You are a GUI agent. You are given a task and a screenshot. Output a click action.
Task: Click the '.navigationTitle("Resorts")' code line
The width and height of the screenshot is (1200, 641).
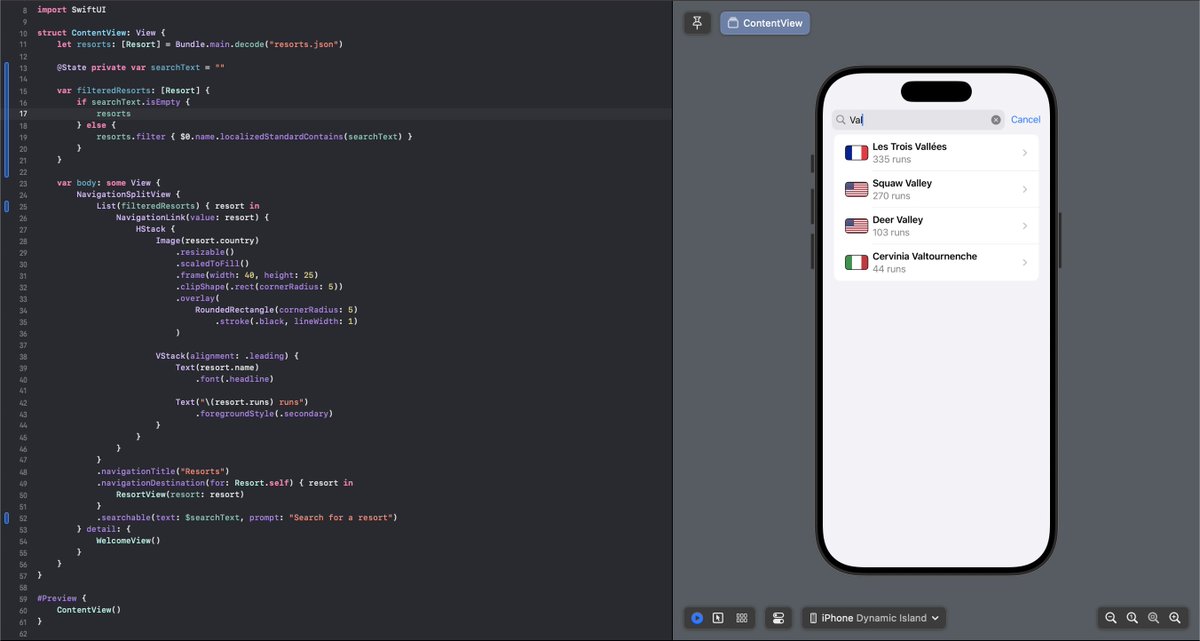coord(163,471)
